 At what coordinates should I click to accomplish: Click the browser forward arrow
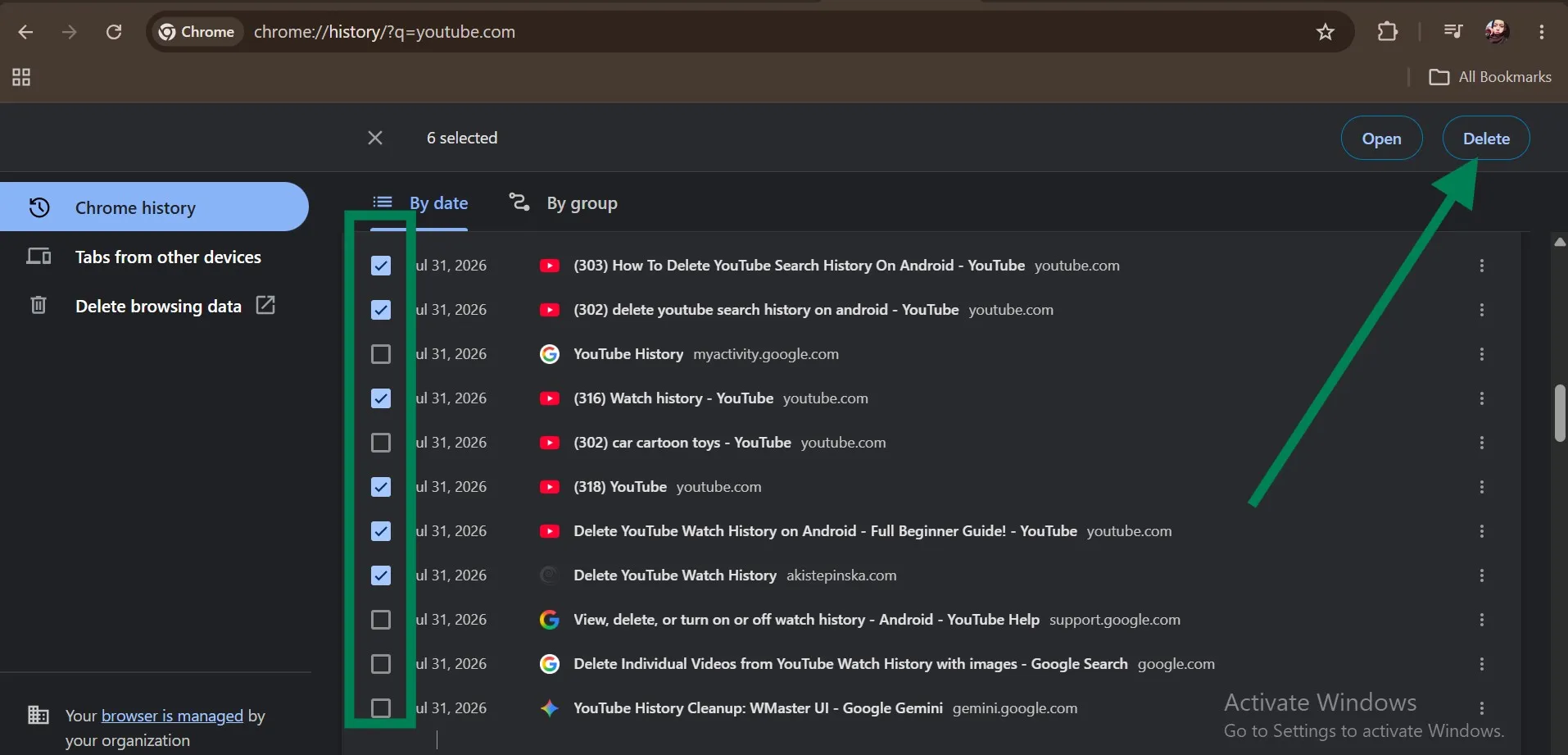tap(70, 32)
